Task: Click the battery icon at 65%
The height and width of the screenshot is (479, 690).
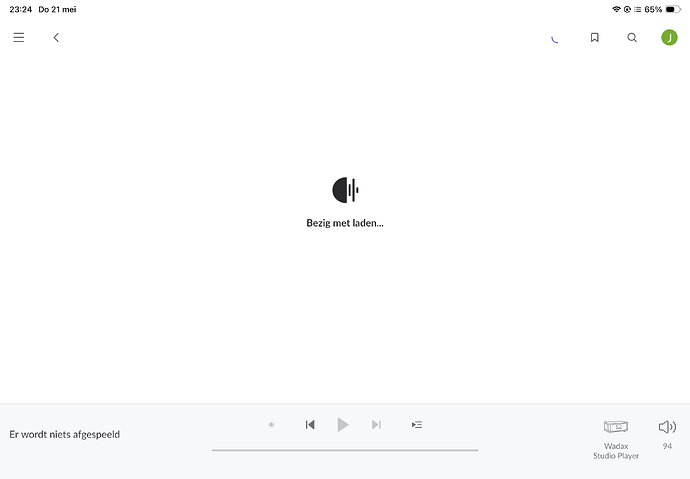Action: tap(673, 9)
